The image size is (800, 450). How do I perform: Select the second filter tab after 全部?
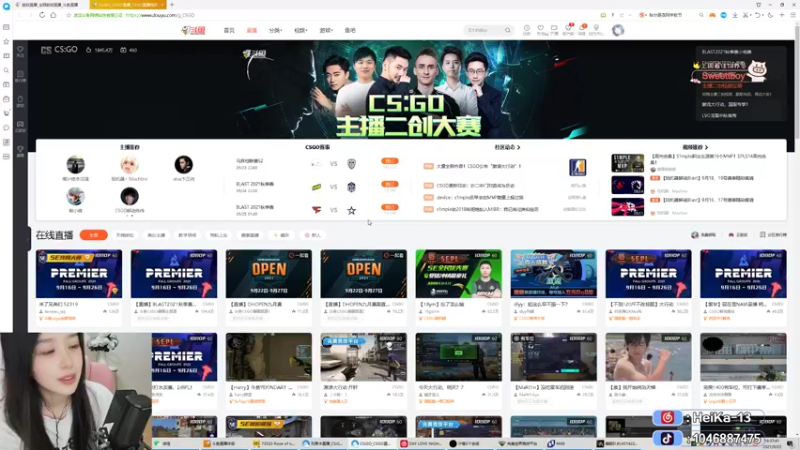[x=124, y=235]
